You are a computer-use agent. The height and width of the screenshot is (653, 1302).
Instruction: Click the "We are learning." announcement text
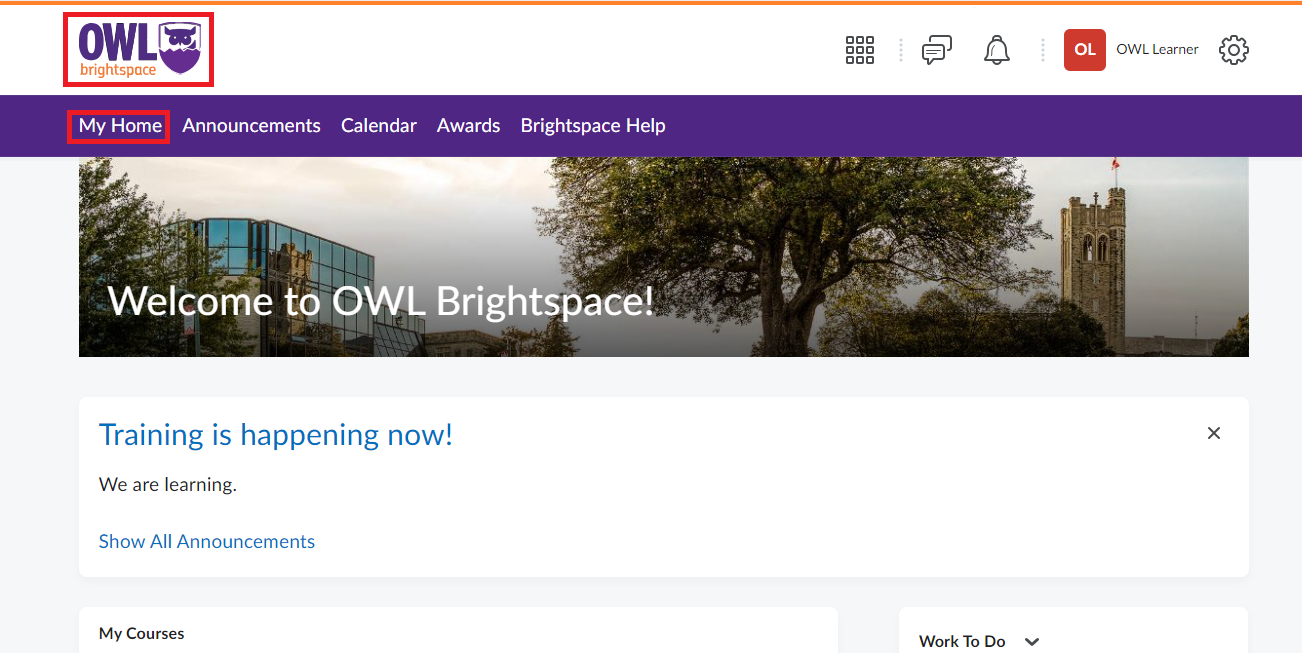click(167, 486)
